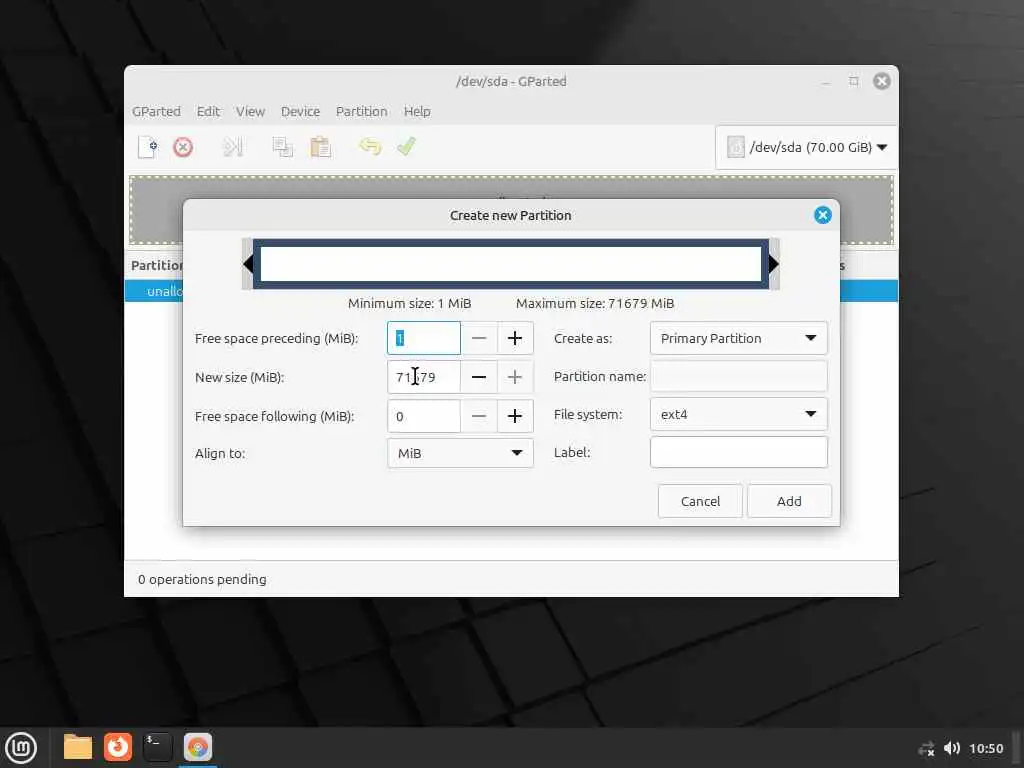
Task: Click the Partition name text field
Action: 739,376
